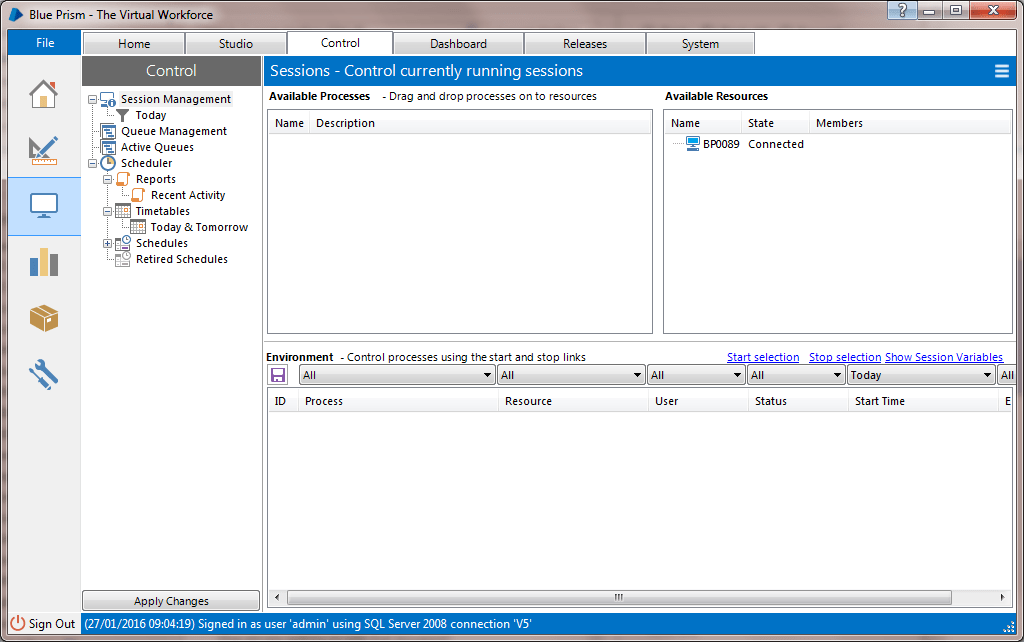The width and height of the screenshot is (1024, 642).
Task: Click the help question mark button
Action: 903,10
